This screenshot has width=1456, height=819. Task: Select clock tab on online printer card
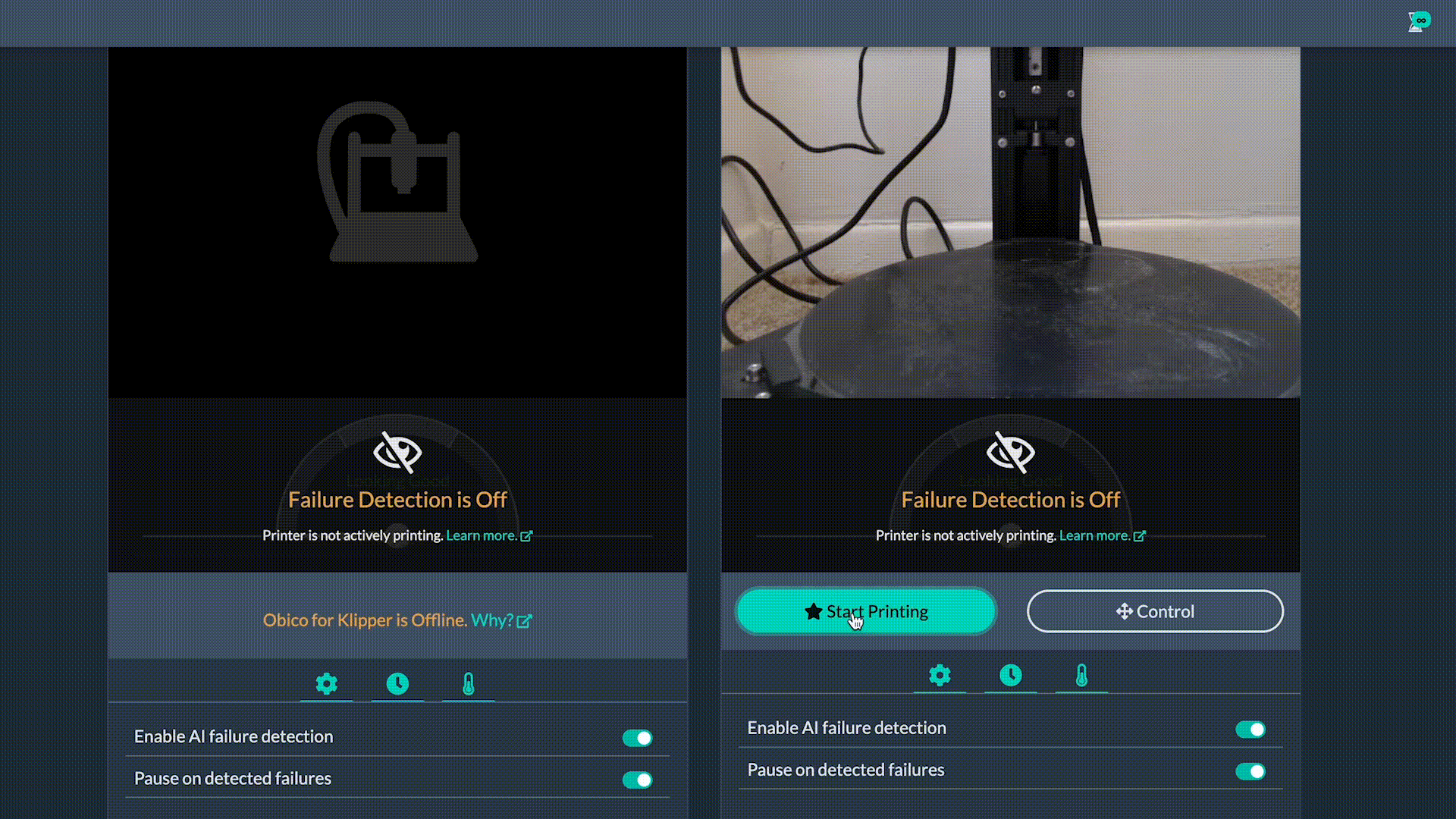[1011, 676]
